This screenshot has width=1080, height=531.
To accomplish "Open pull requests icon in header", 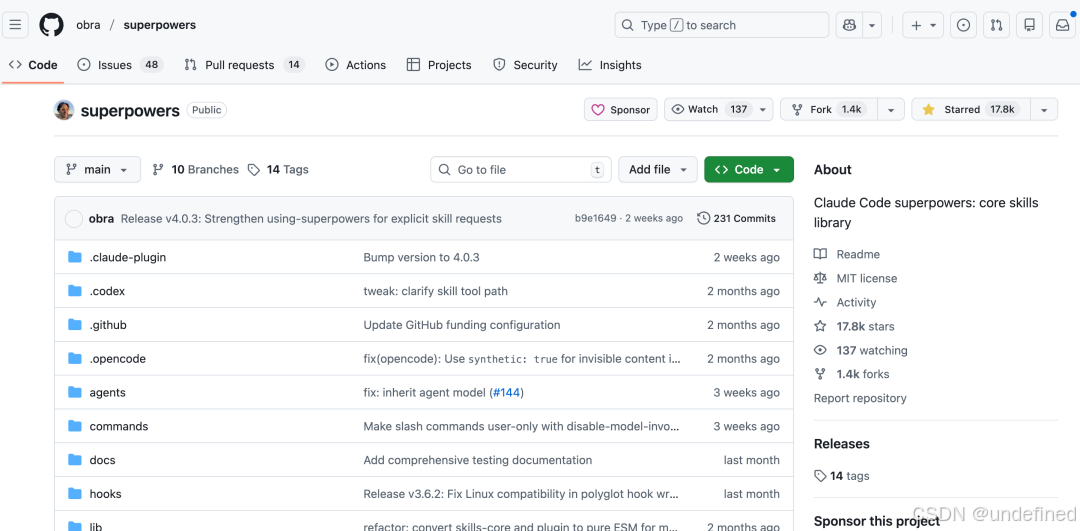I will coord(997,25).
